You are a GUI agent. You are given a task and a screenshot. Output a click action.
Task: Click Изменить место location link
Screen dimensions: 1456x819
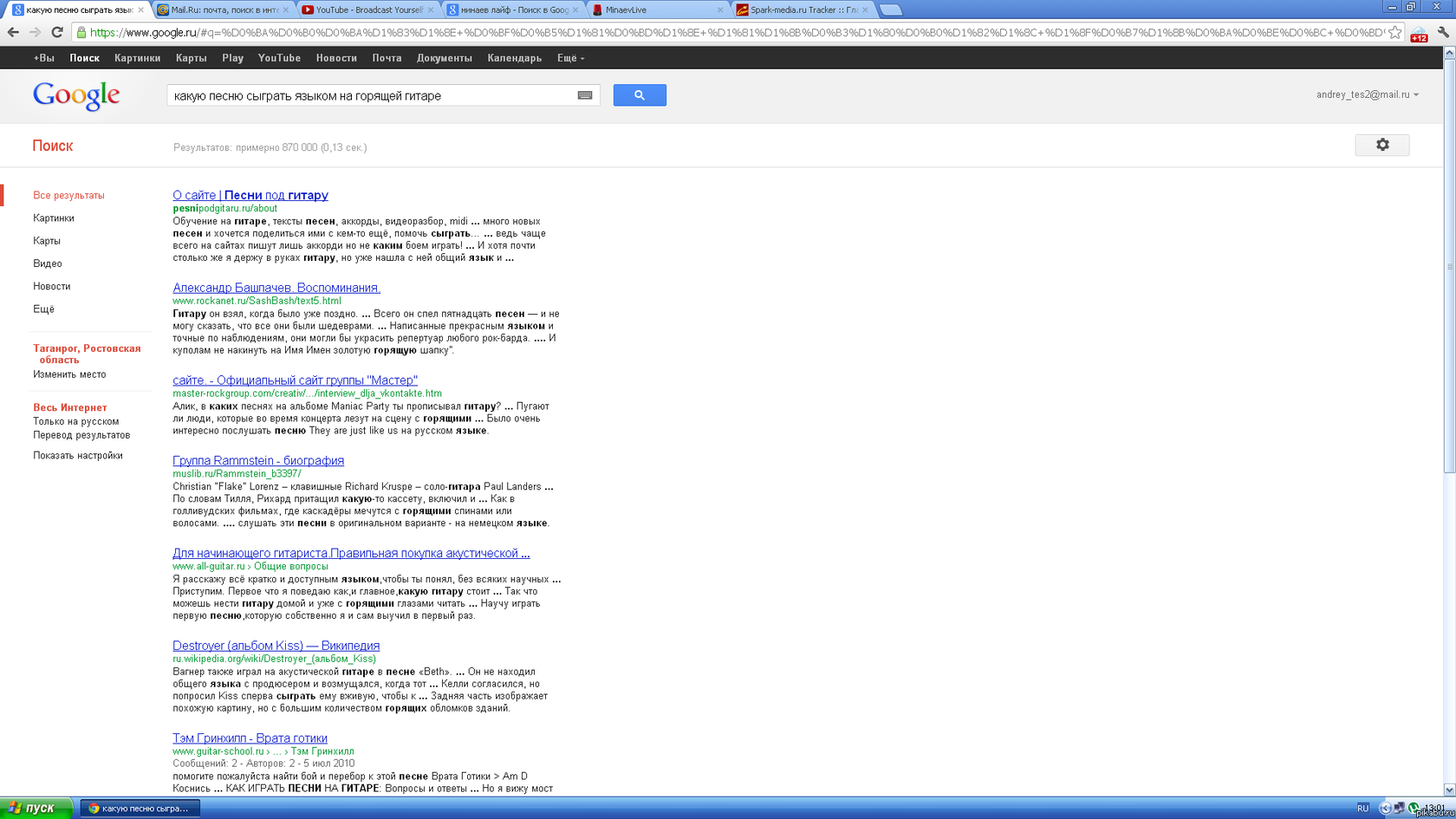click(x=69, y=374)
